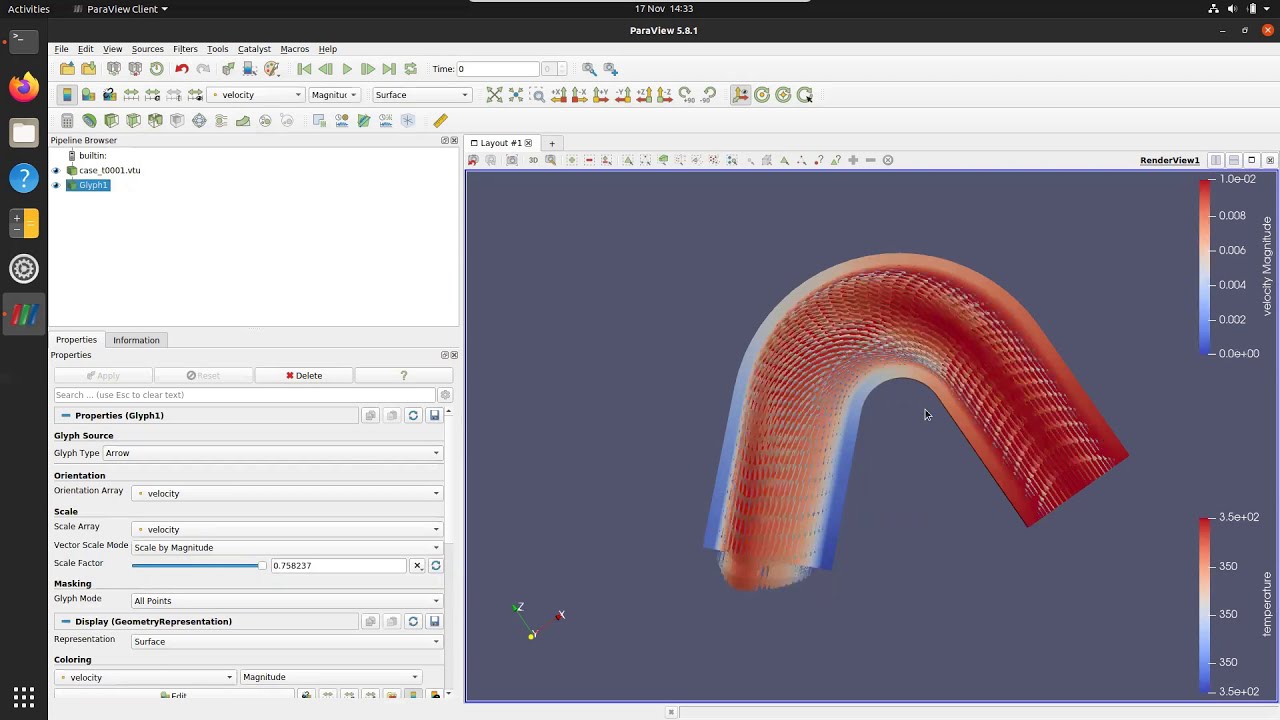Click the ruler tool icon
This screenshot has height=720, width=1280.
point(440,121)
